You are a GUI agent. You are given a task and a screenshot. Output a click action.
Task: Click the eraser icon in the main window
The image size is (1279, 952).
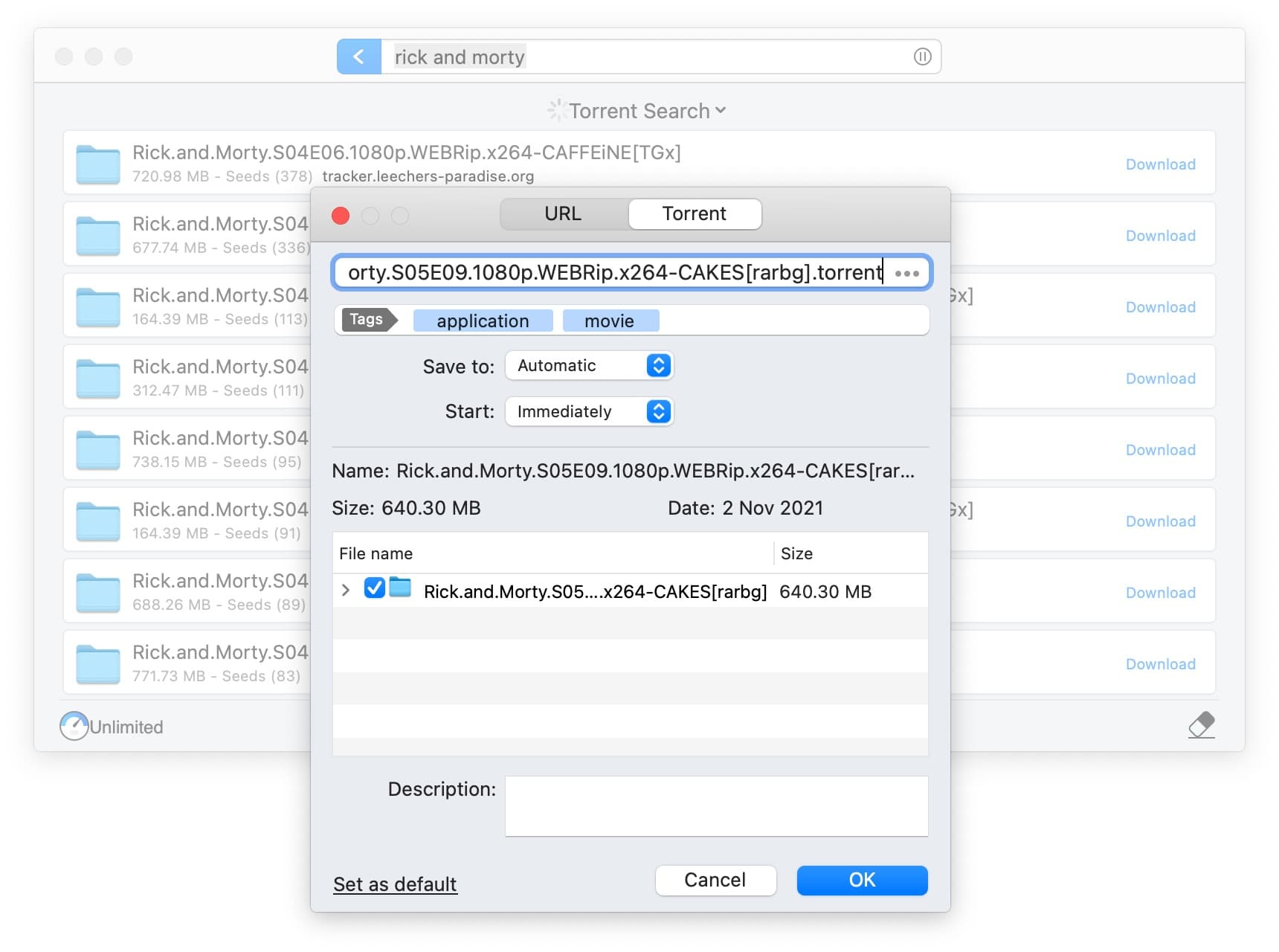point(1201,724)
